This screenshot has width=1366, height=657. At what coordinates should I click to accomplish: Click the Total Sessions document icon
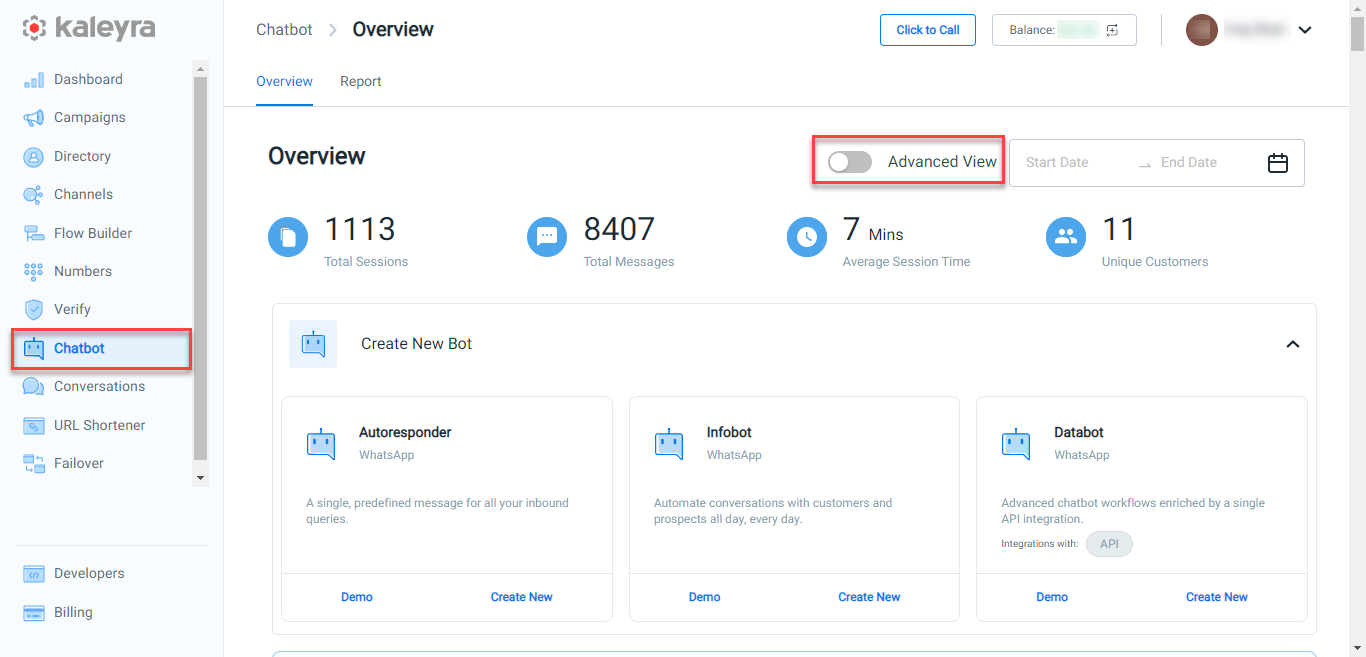click(x=288, y=237)
